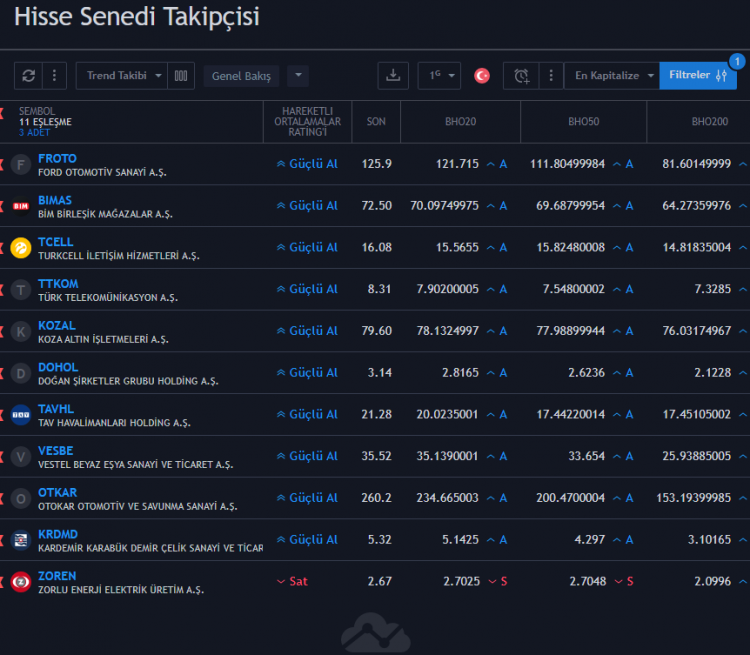750x655 pixels.
Task: Click the download export icon
Action: 393,76
